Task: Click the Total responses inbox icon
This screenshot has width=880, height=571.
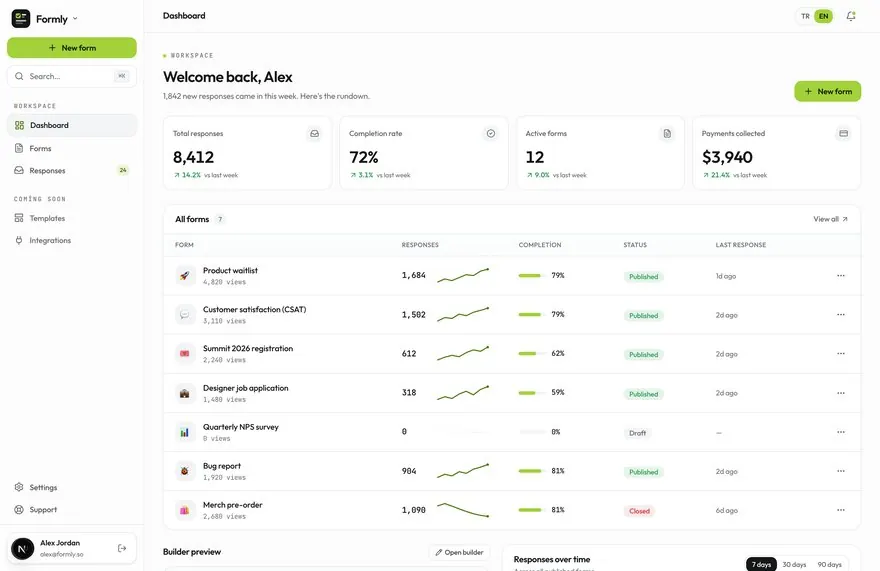Action: (x=314, y=134)
